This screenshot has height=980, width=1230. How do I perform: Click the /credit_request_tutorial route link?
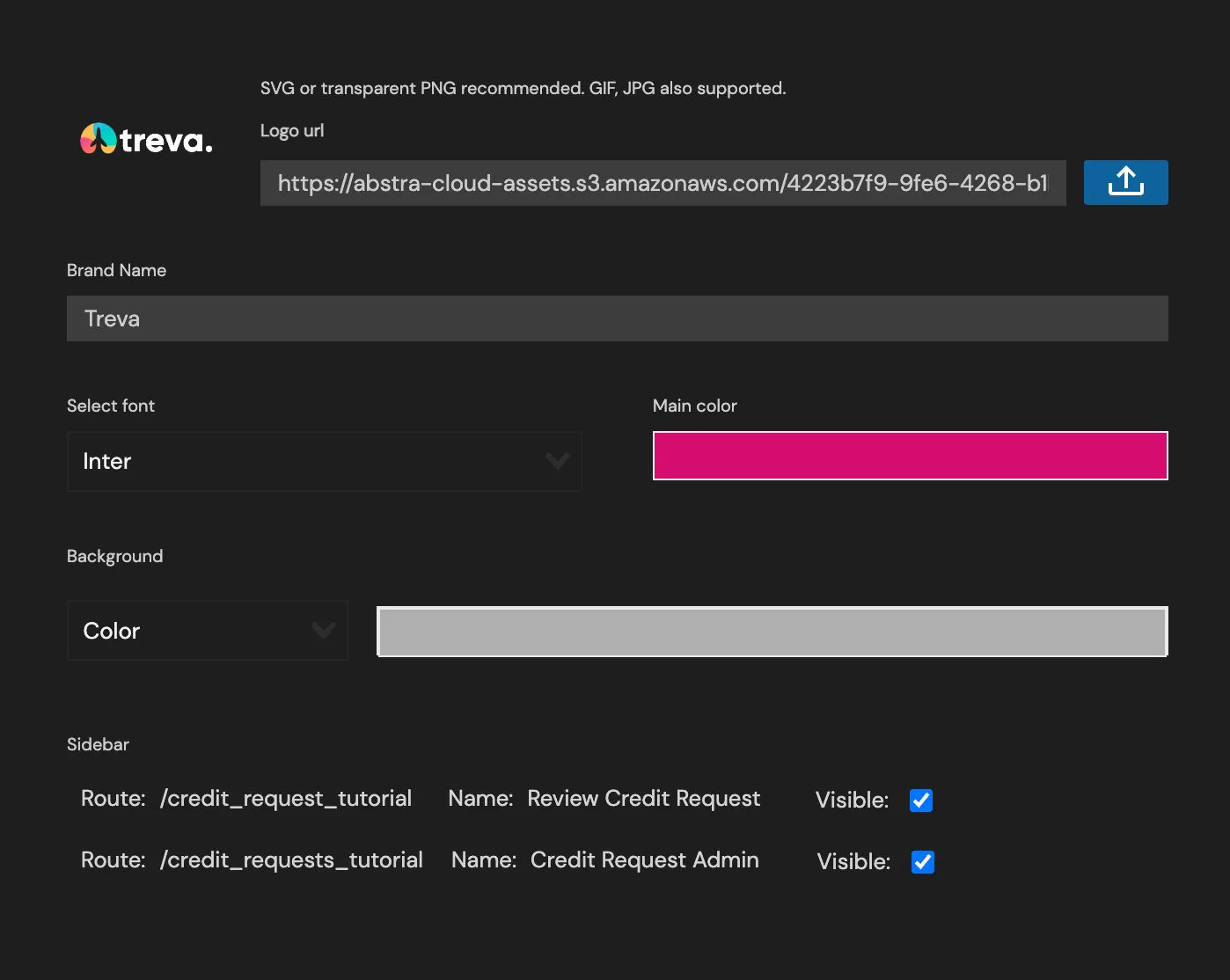click(x=286, y=799)
